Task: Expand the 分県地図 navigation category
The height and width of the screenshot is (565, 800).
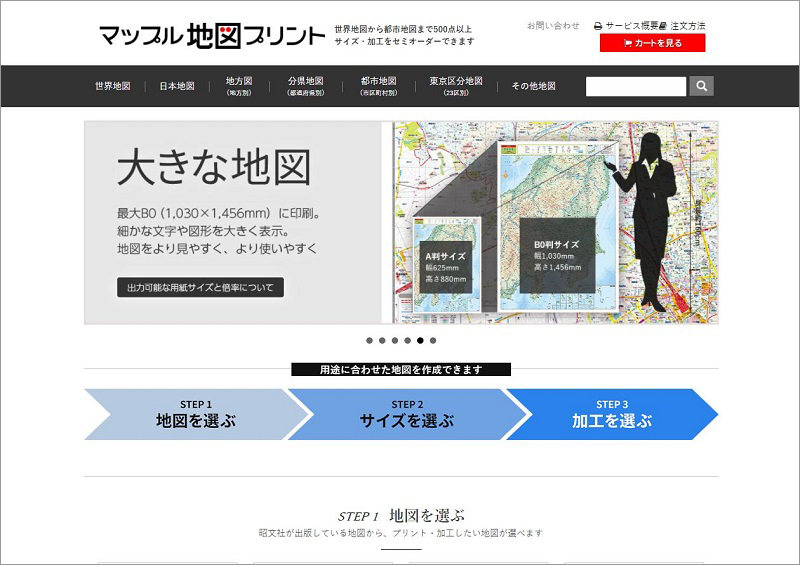Action: (x=305, y=86)
